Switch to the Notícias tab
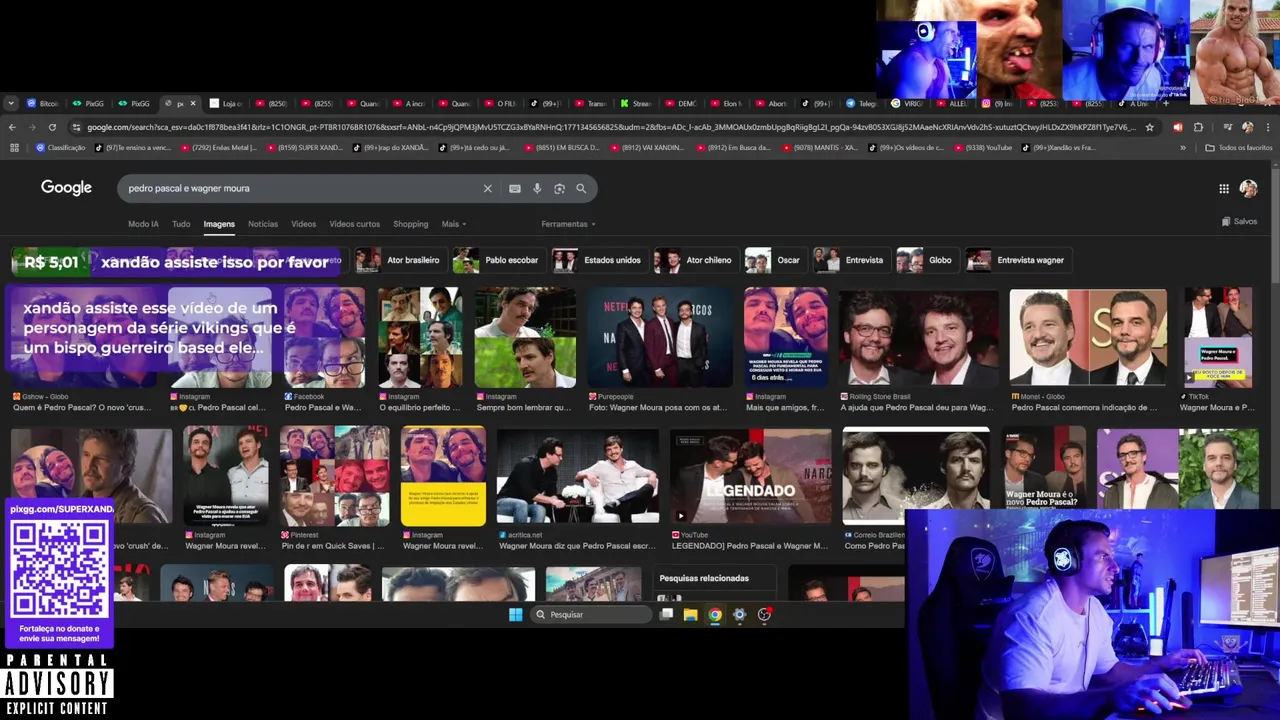 263,224
